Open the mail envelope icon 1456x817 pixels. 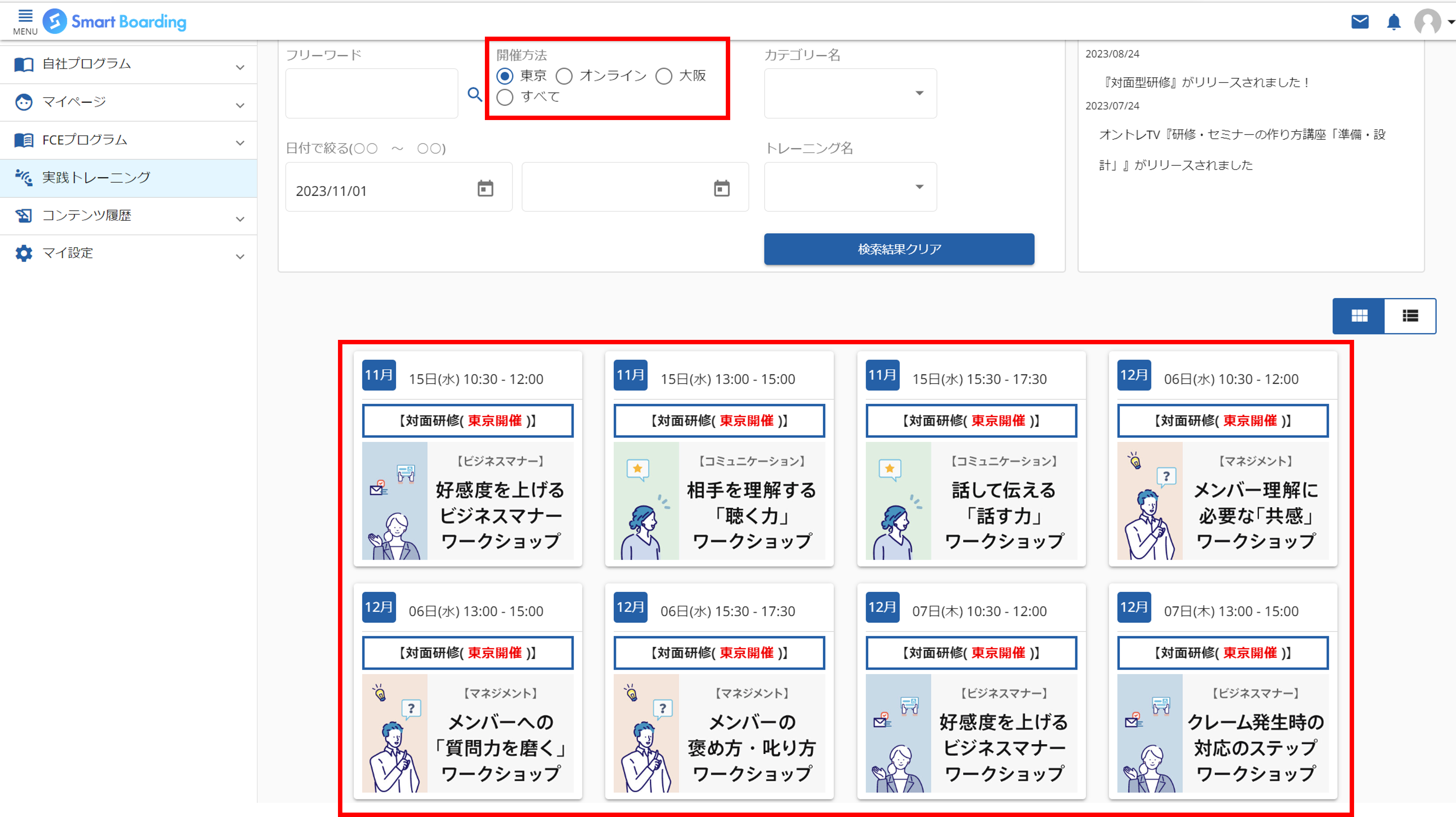coord(1359,22)
